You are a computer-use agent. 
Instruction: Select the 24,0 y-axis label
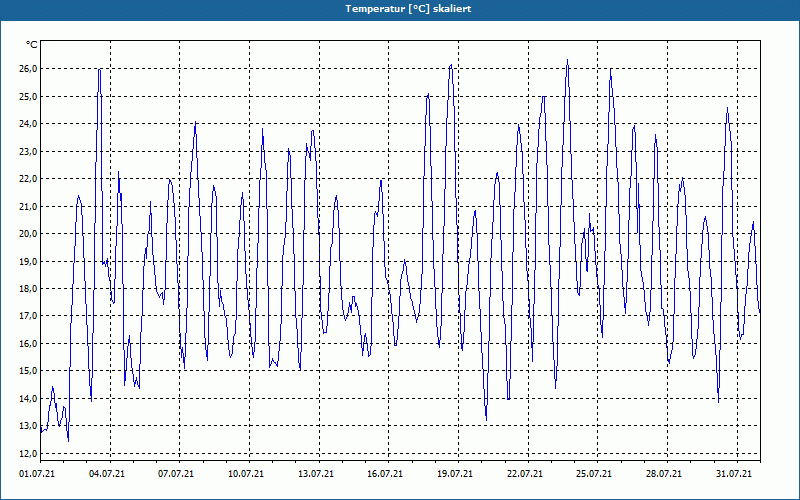tap(29, 124)
